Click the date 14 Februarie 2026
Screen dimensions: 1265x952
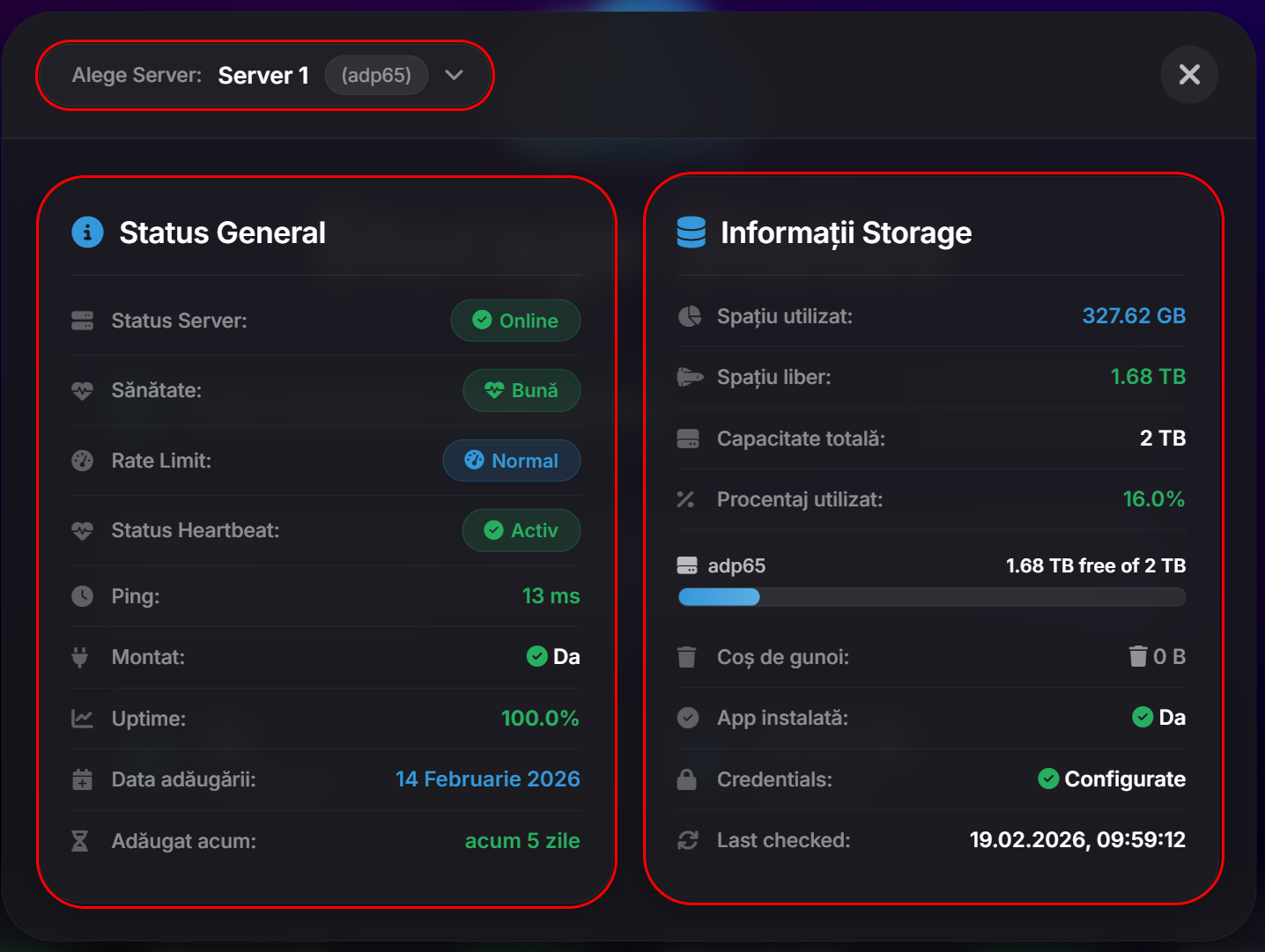tap(488, 779)
